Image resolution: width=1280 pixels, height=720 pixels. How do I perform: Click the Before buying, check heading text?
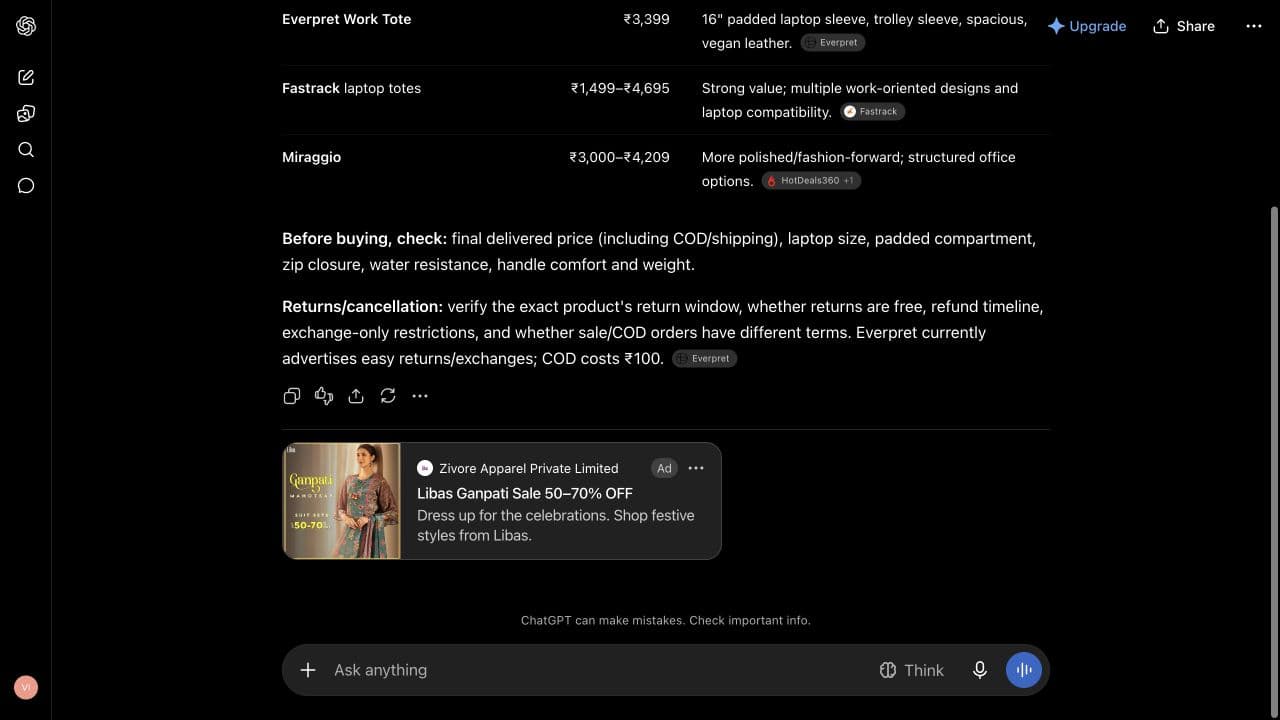tap(364, 239)
